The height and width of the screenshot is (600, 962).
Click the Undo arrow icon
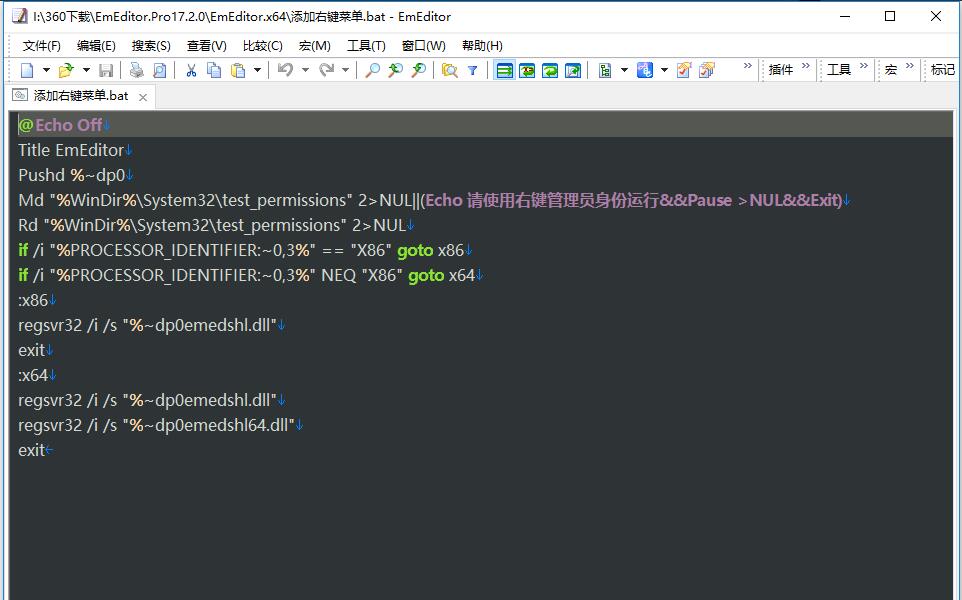point(285,70)
